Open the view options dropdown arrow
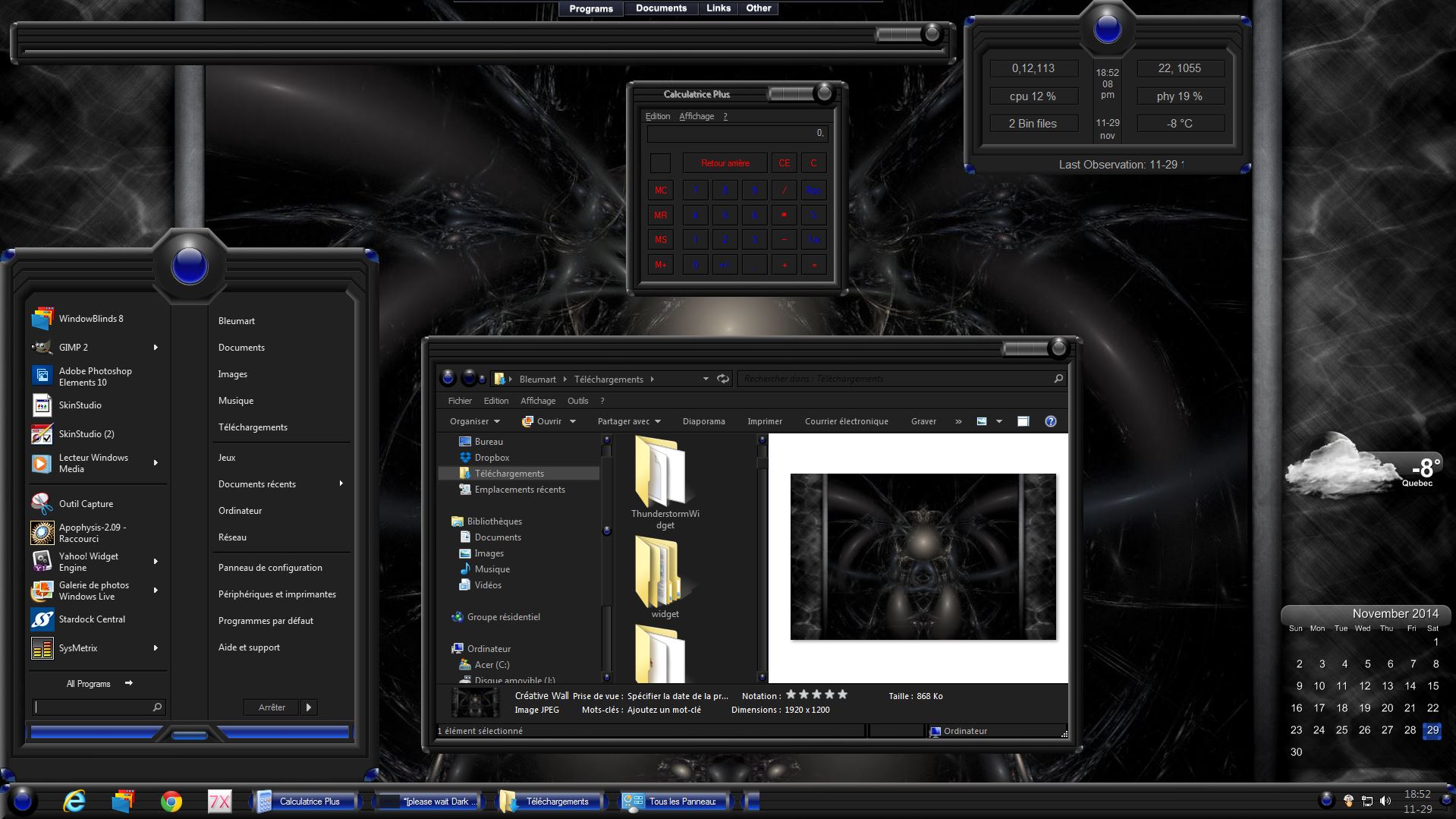Screen dimensions: 1456x819 pos(999,421)
